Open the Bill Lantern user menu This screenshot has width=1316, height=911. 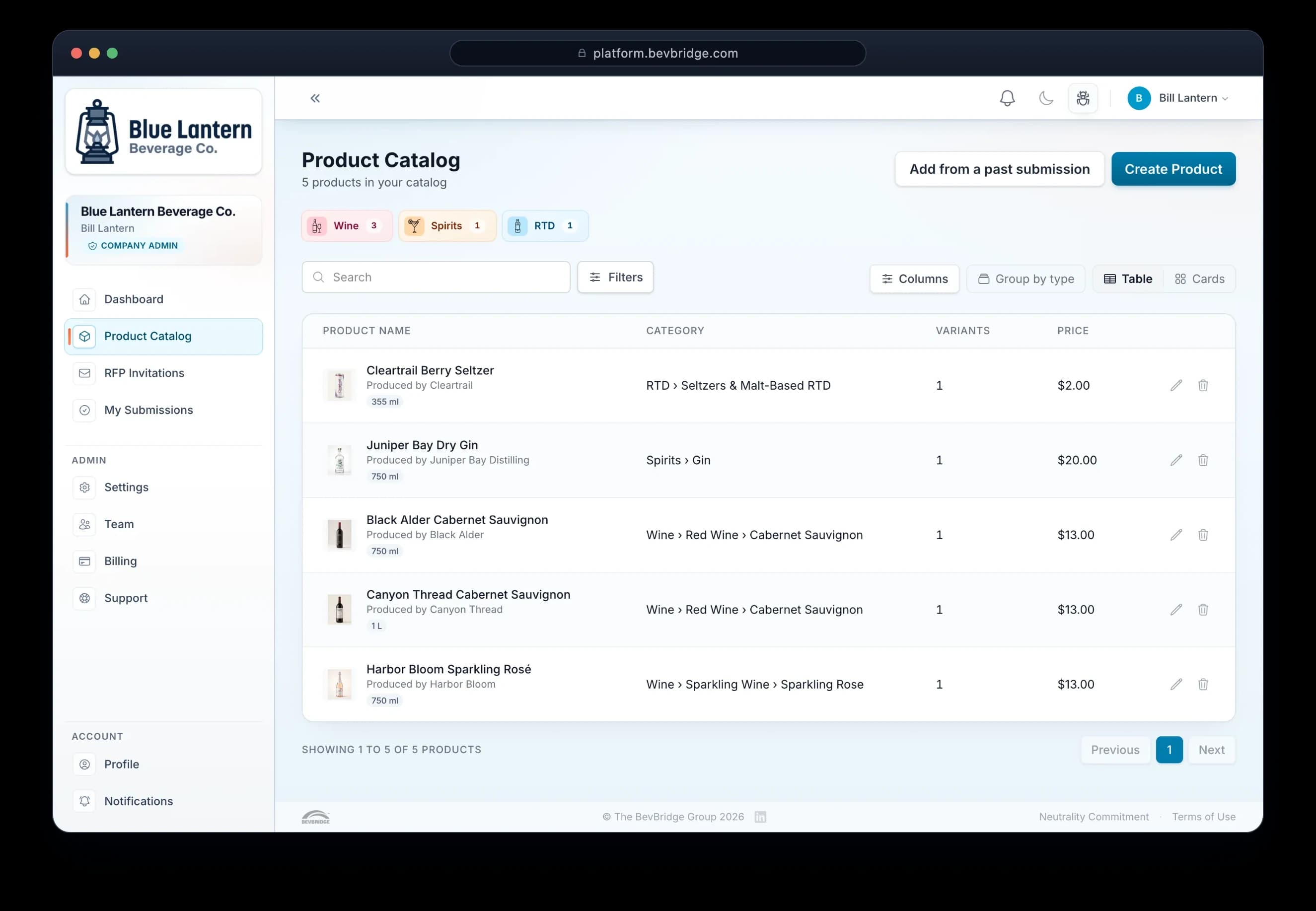tap(1178, 98)
